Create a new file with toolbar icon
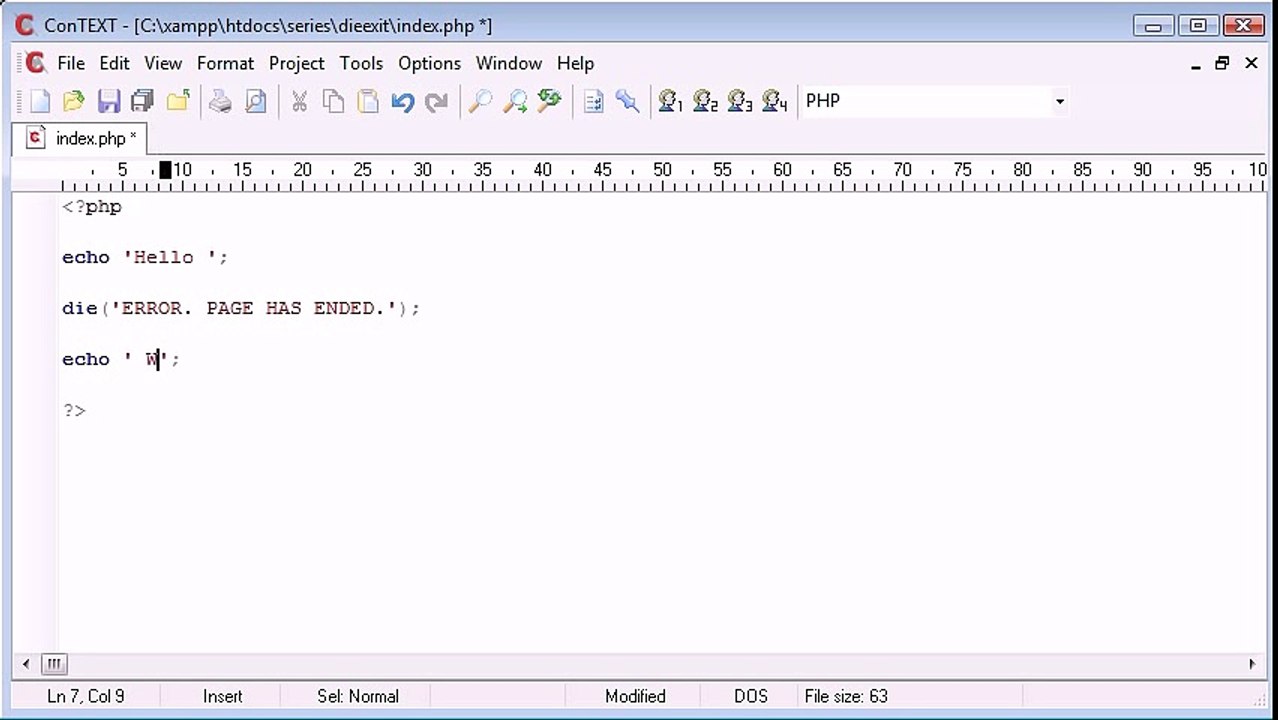 pos(39,101)
